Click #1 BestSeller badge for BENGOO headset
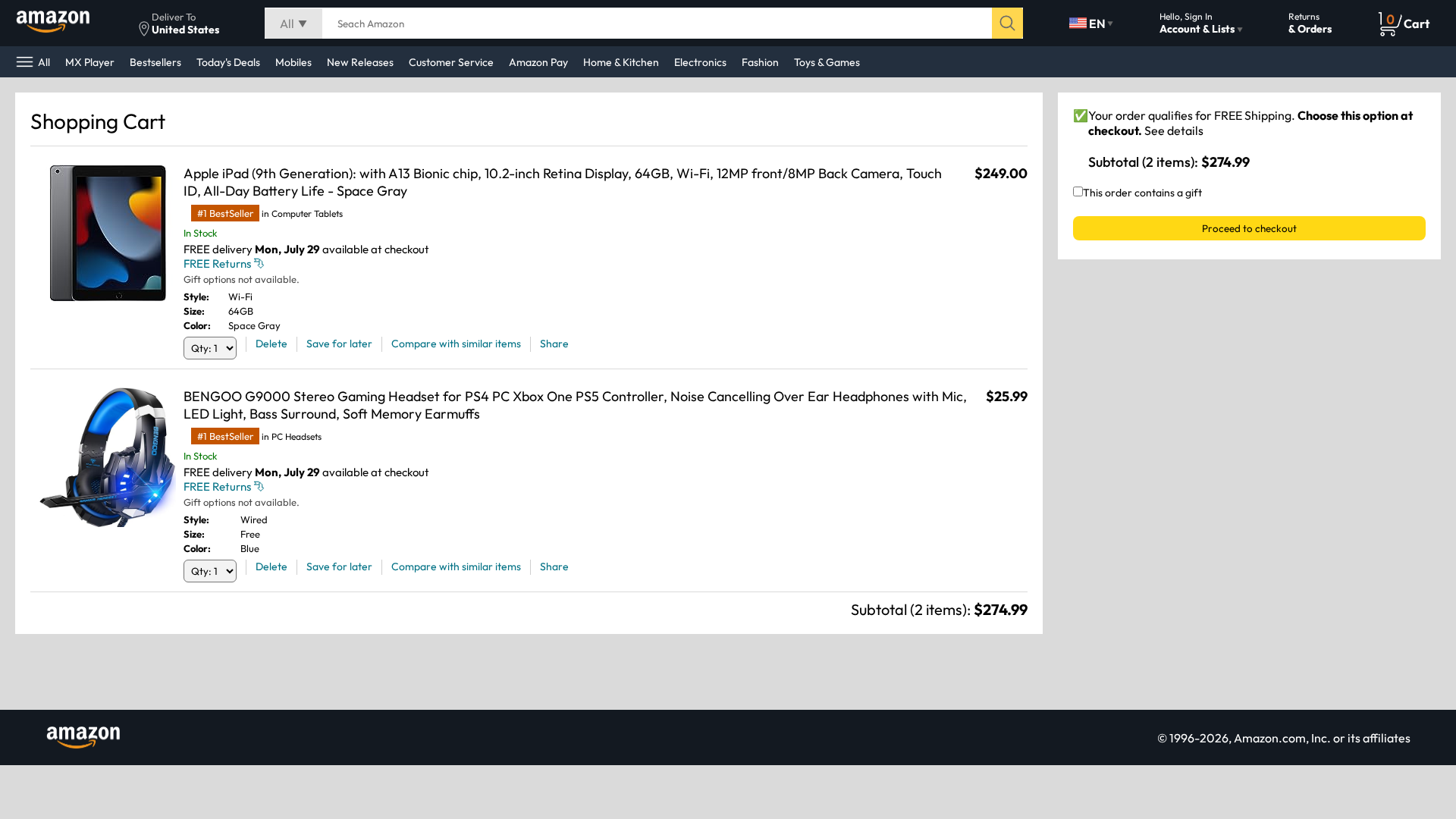The width and height of the screenshot is (1456, 819). coord(225,437)
